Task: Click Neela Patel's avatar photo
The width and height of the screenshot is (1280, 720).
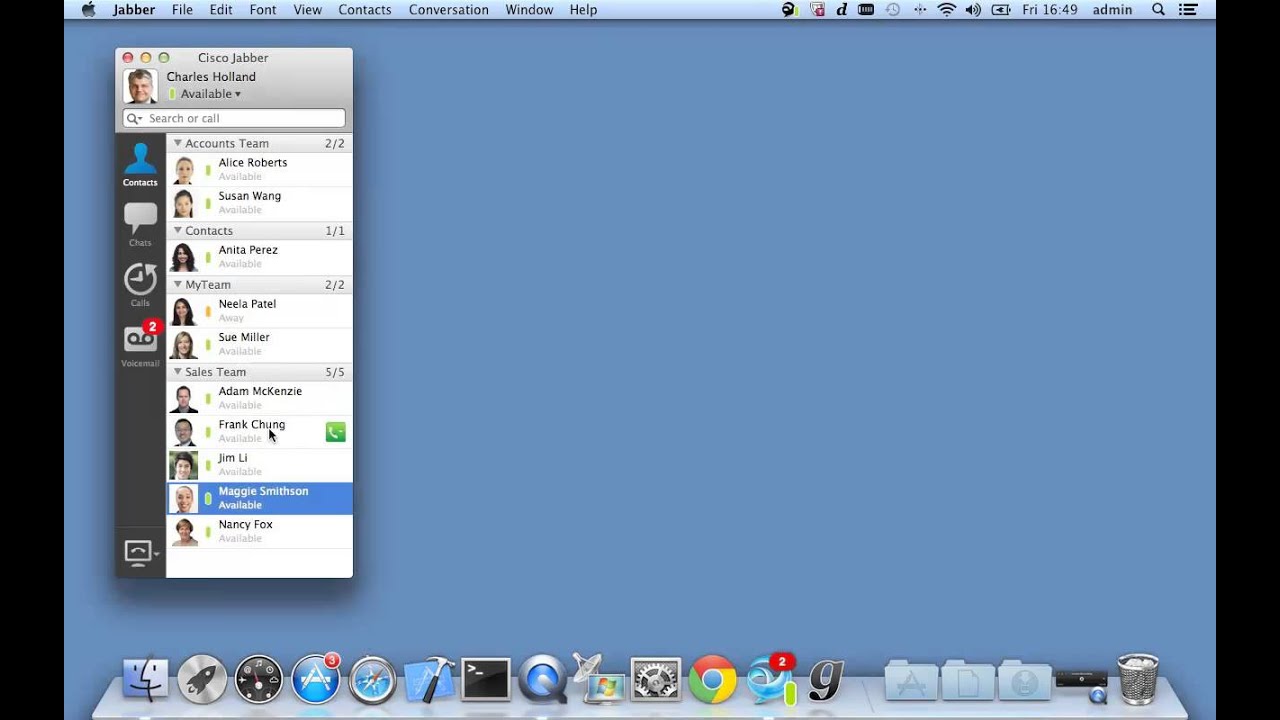Action: pos(184,311)
